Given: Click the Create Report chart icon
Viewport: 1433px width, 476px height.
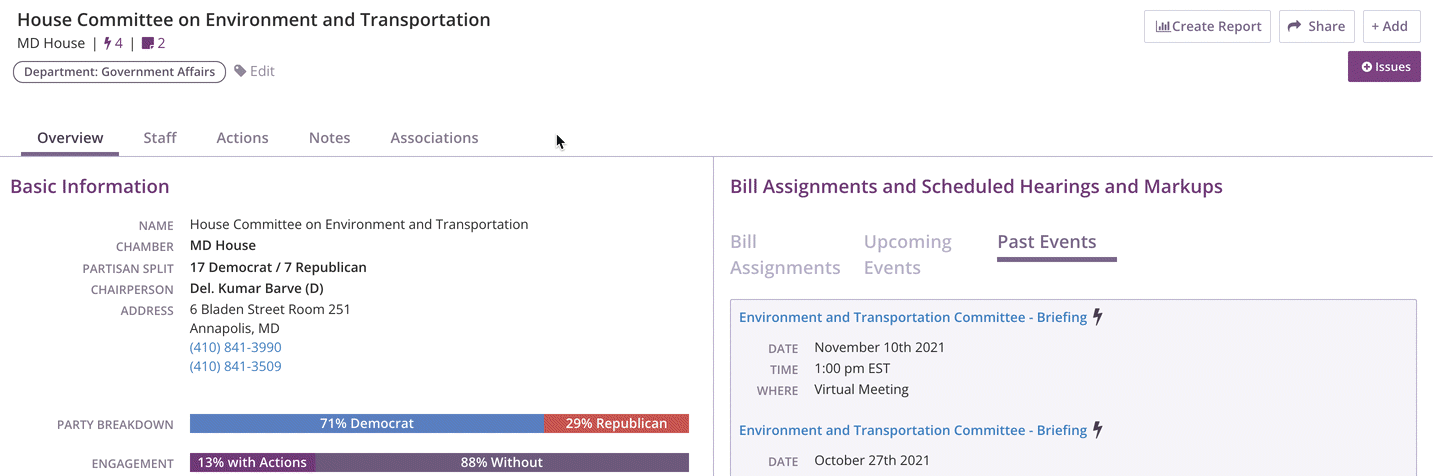Looking at the screenshot, I should 1163,26.
